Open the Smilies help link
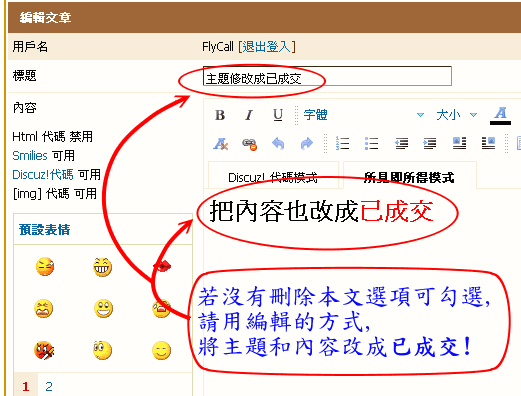This screenshot has width=521, height=396. point(30,156)
